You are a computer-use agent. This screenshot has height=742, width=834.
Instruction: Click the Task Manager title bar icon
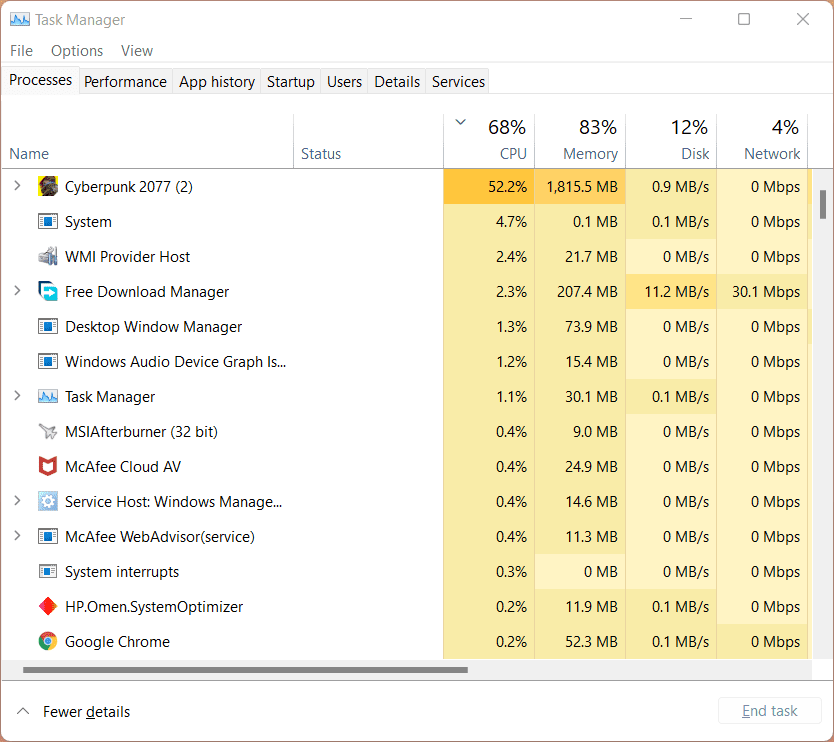coord(20,20)
